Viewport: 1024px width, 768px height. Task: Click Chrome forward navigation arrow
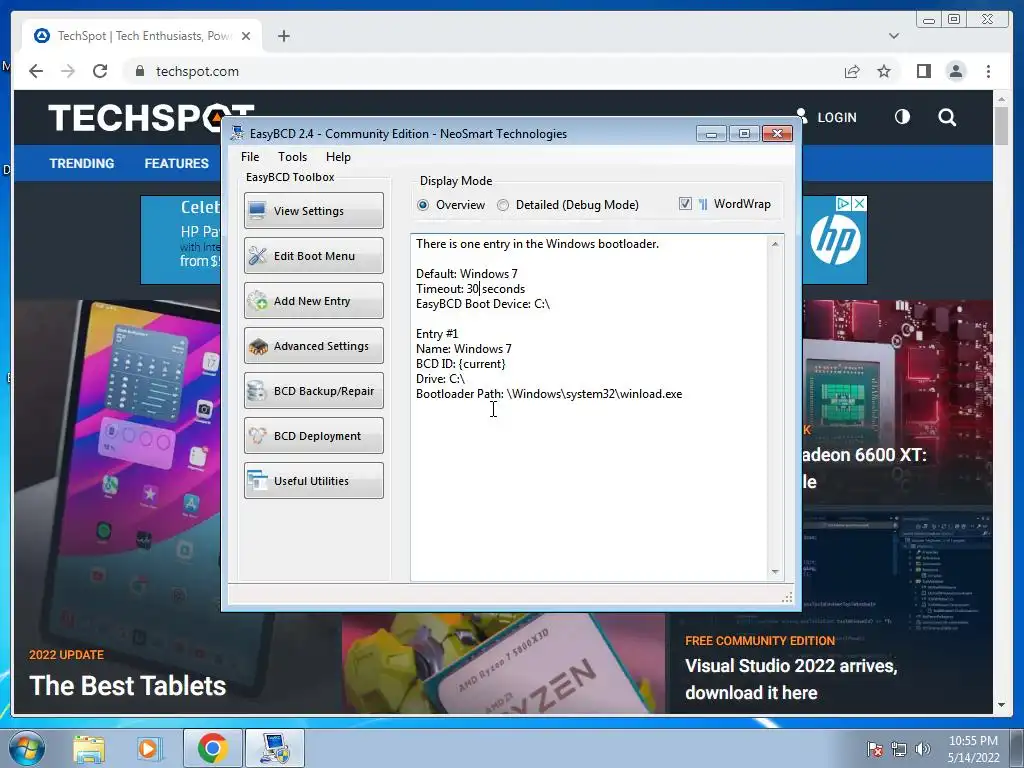point(68,71)
